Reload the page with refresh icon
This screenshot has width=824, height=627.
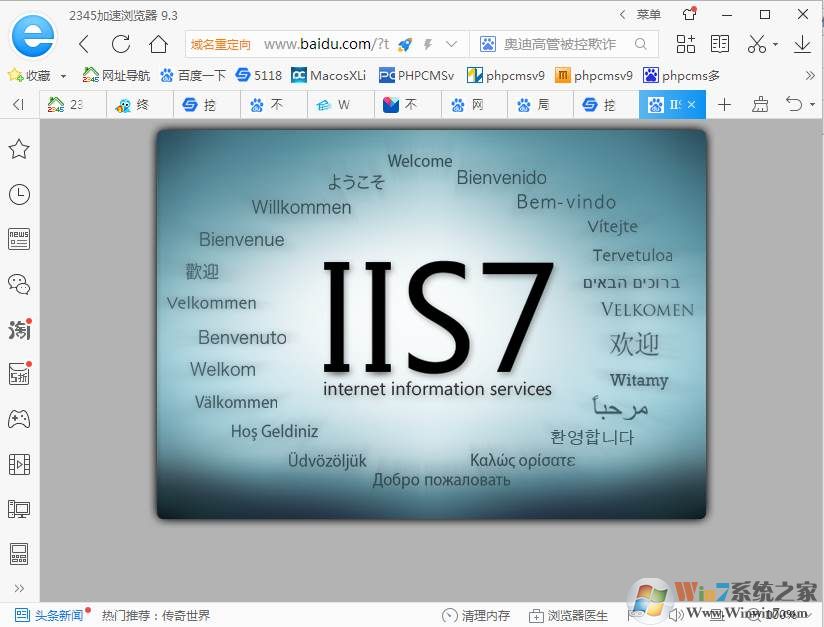(121, 44)
